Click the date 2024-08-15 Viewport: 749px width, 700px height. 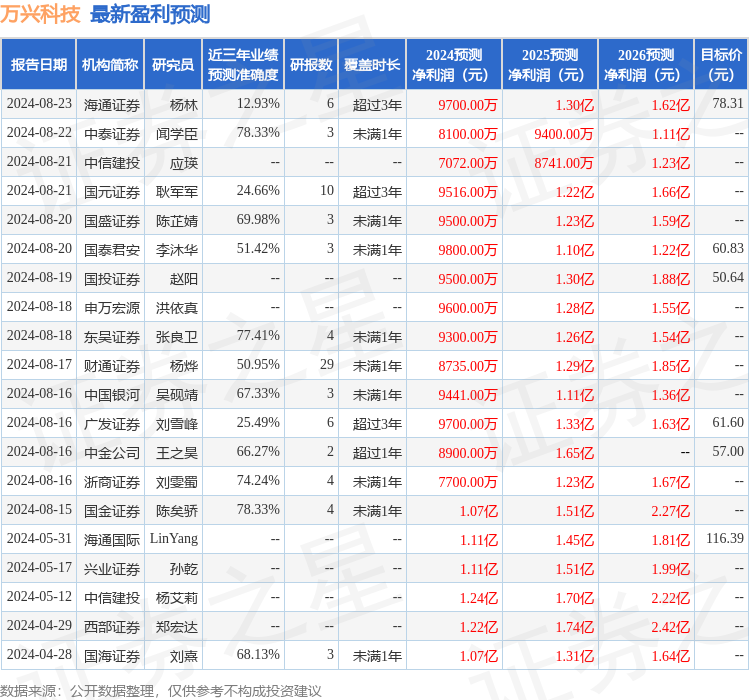pyautogui.click(x=39, y=510)
